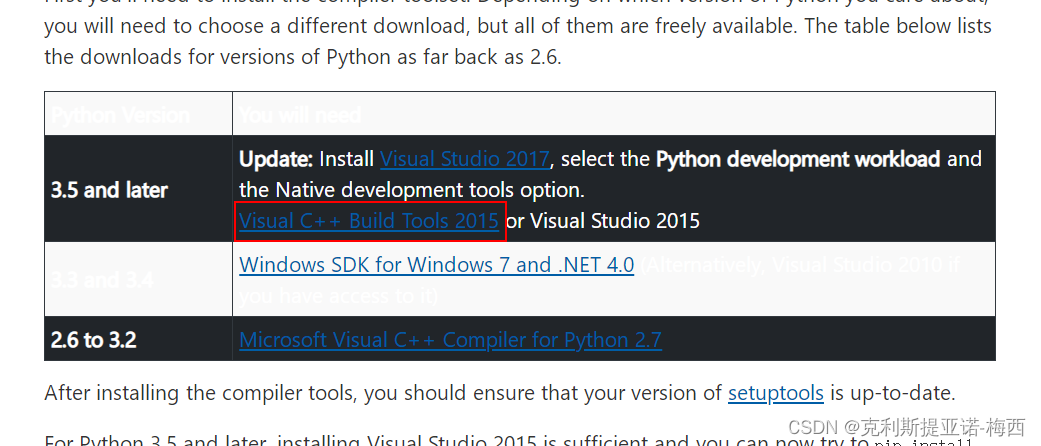The height and width of the screenshot is (446, 1041).
Task: Select the '2.6 to 3.2' table cell
Action: coord(138,339)
